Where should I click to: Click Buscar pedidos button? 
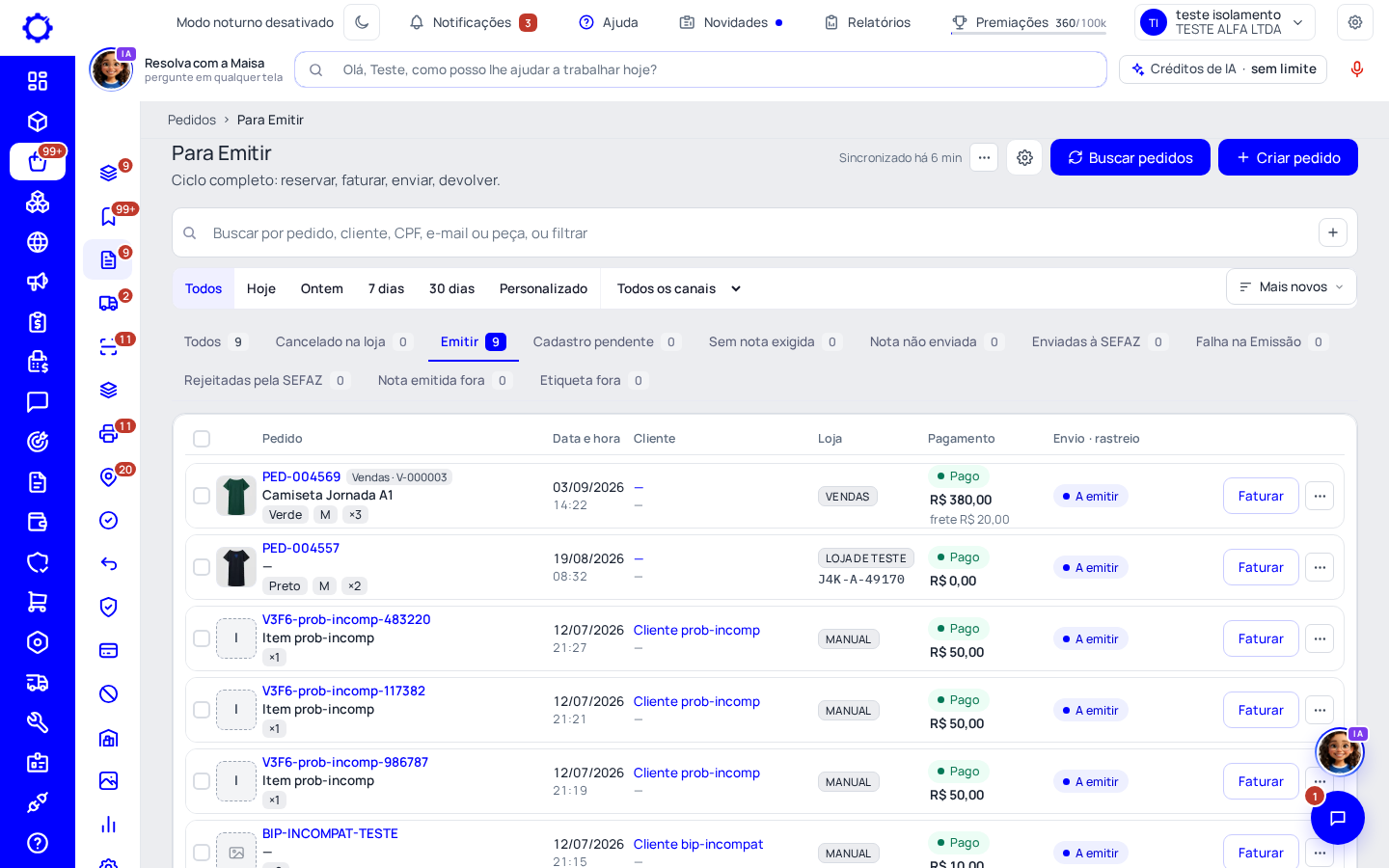click(x=1130, y=157)
